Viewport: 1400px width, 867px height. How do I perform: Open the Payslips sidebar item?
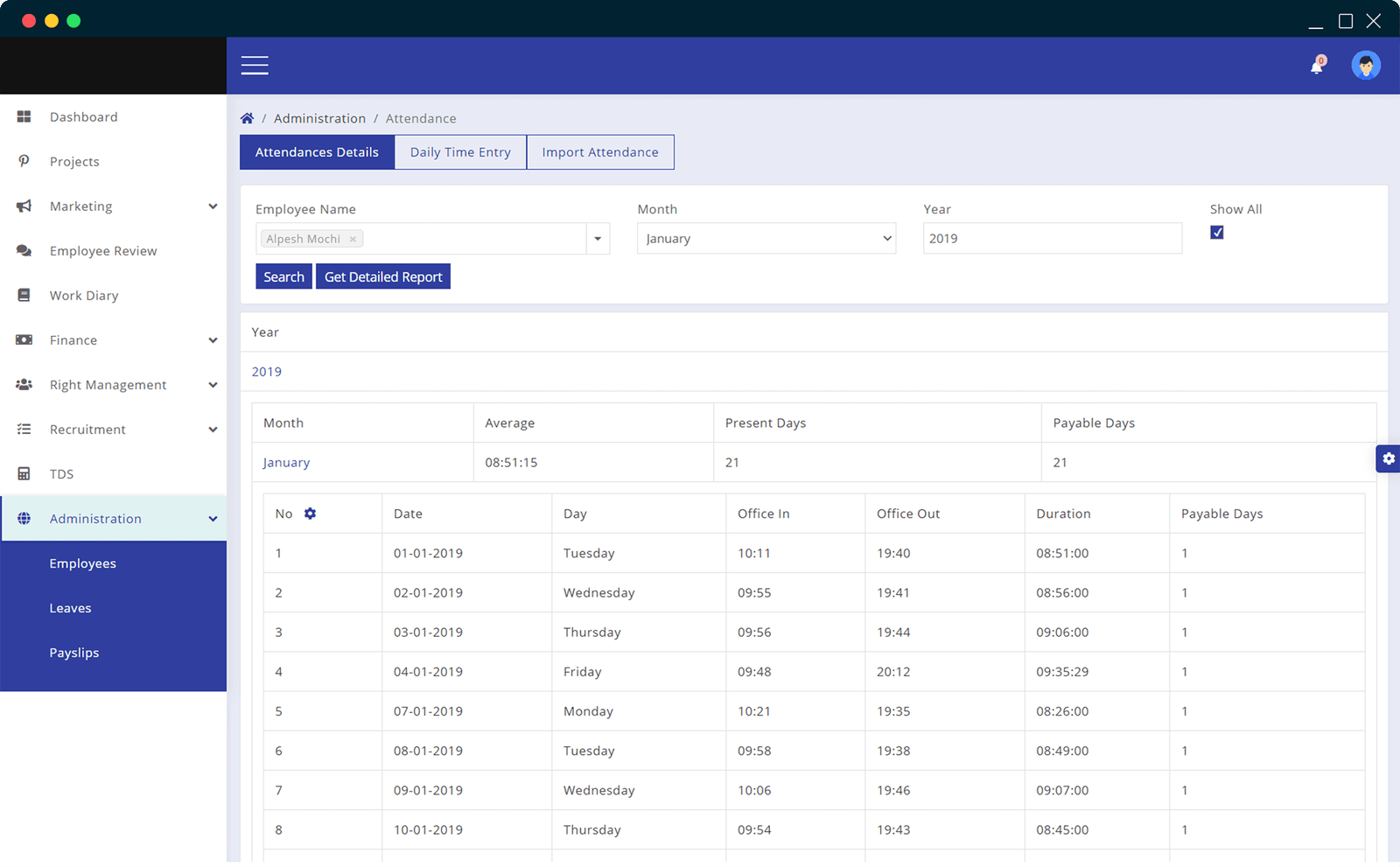[74, 654]
